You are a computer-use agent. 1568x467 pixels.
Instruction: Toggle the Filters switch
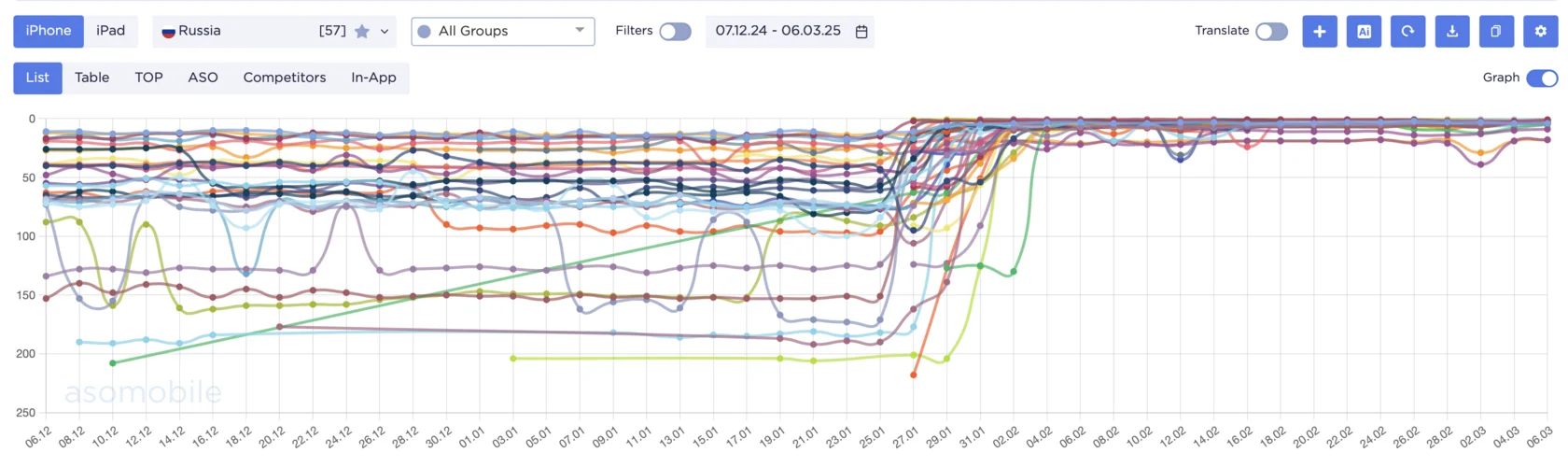tap(675, 31)
